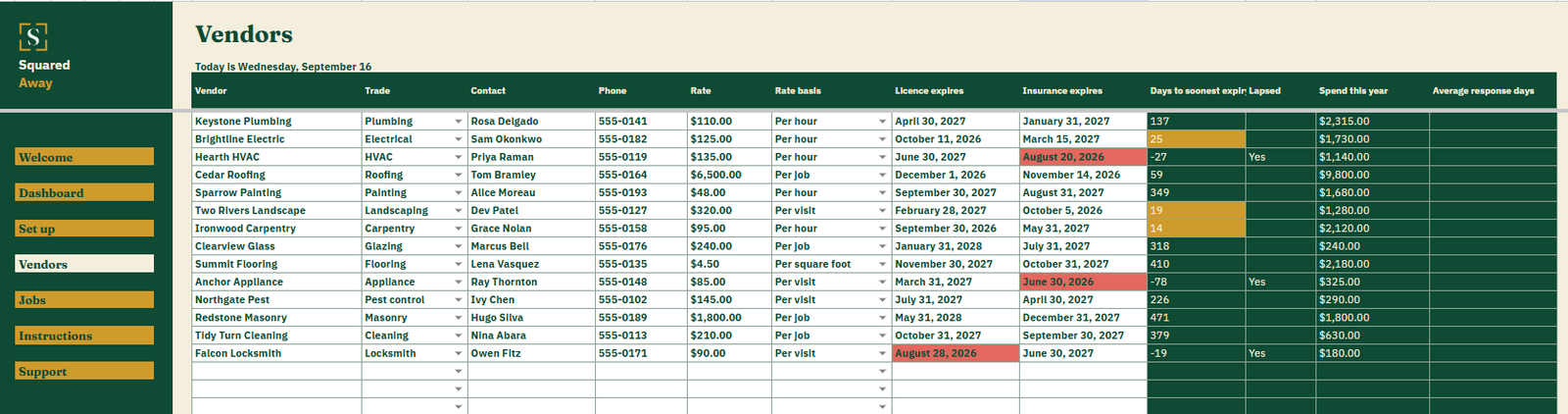The image size is (1568, 414).
Task: Select the Brightline Electric vendor cell
Action: pos(276,139)
